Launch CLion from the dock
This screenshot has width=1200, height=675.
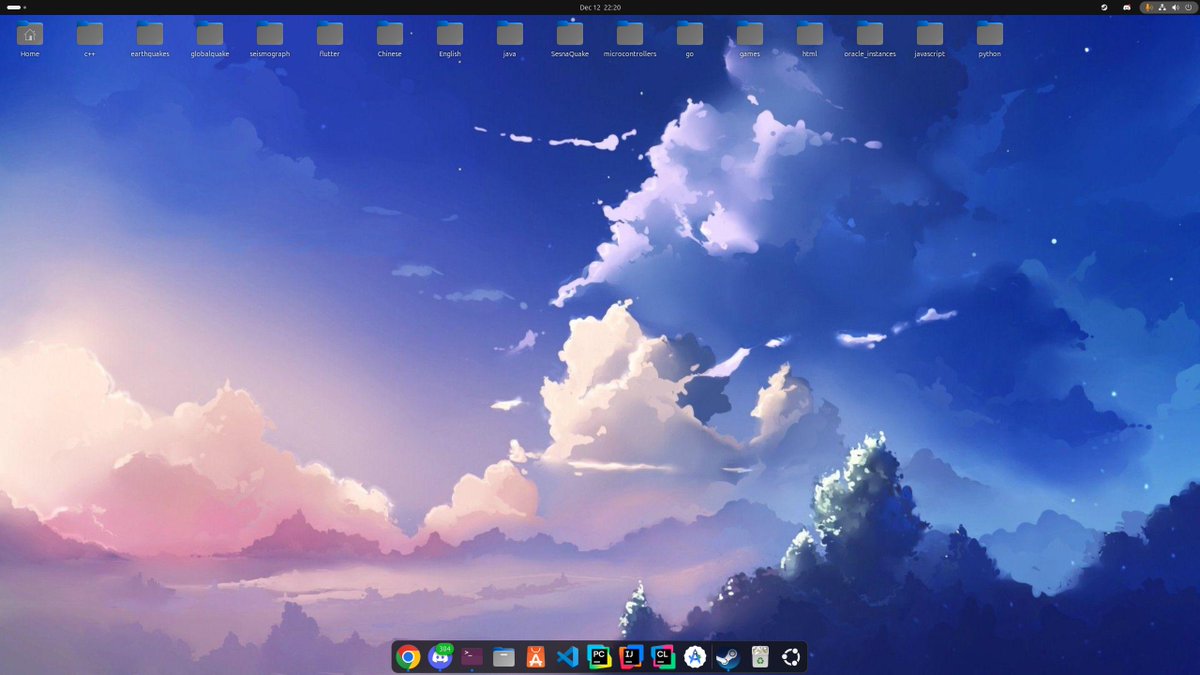[662, 657]
